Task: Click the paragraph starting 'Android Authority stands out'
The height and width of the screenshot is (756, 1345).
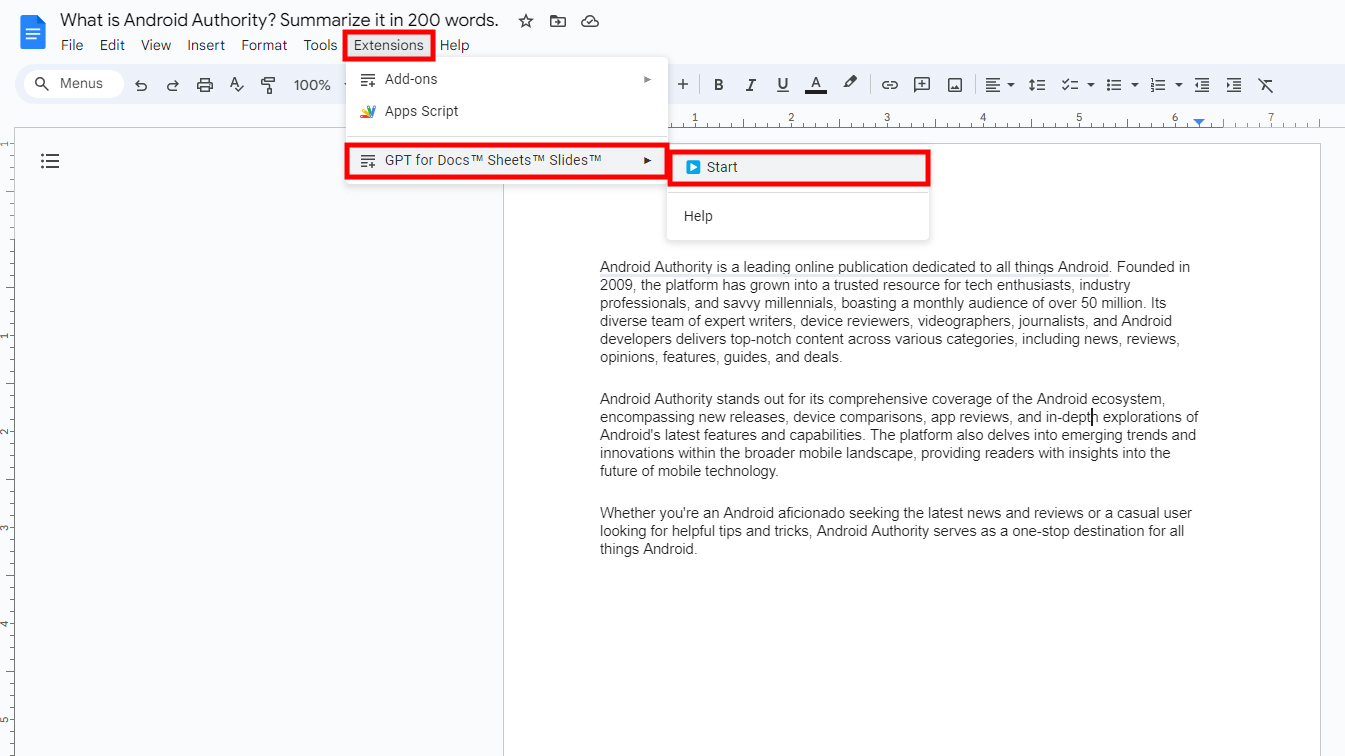Action: click(x=899, y=435)
